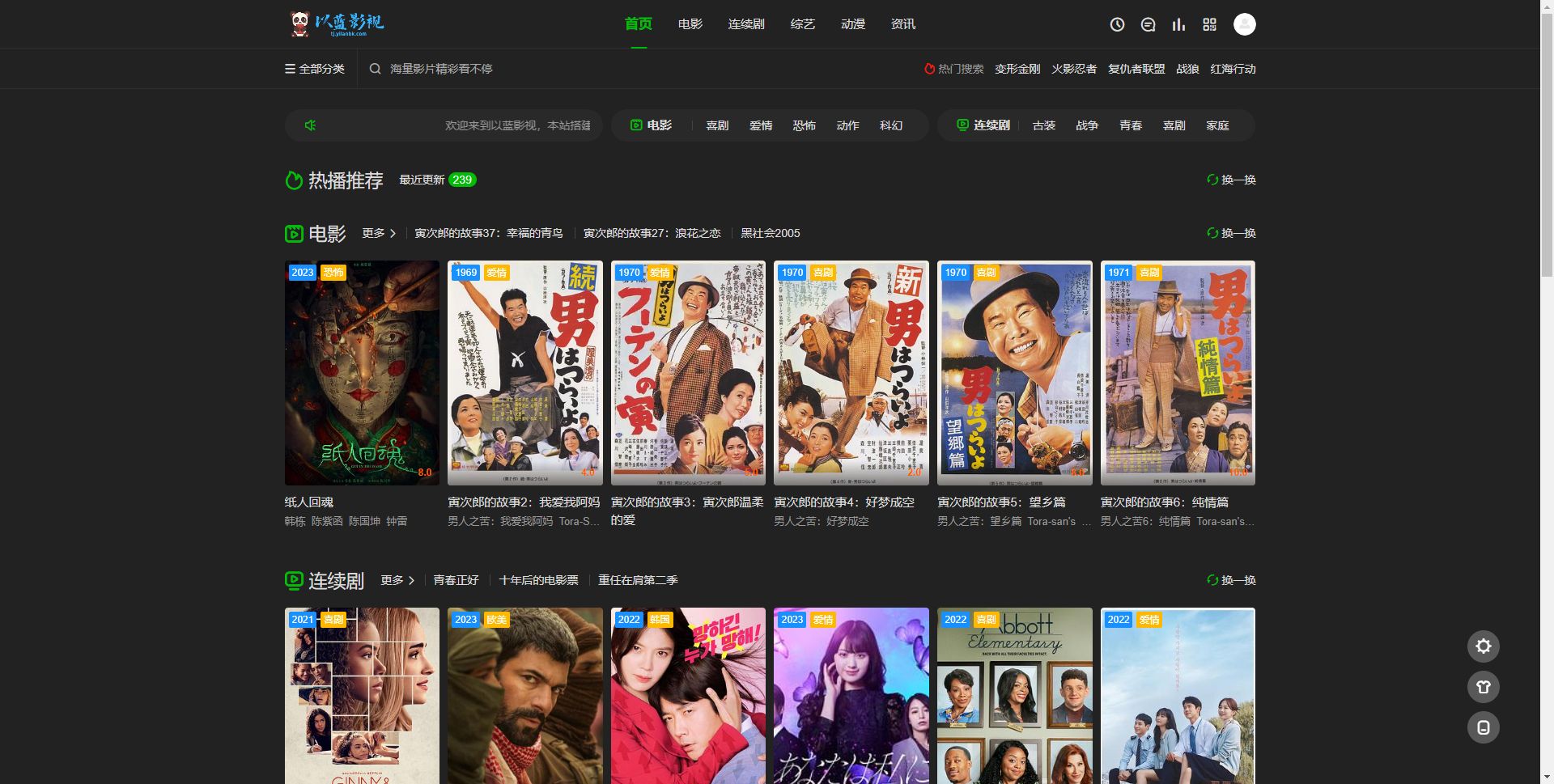Click hot search link 复仇者联盟
Image resolution: width=1554 pixels, height=784 pixels.
1136,69
